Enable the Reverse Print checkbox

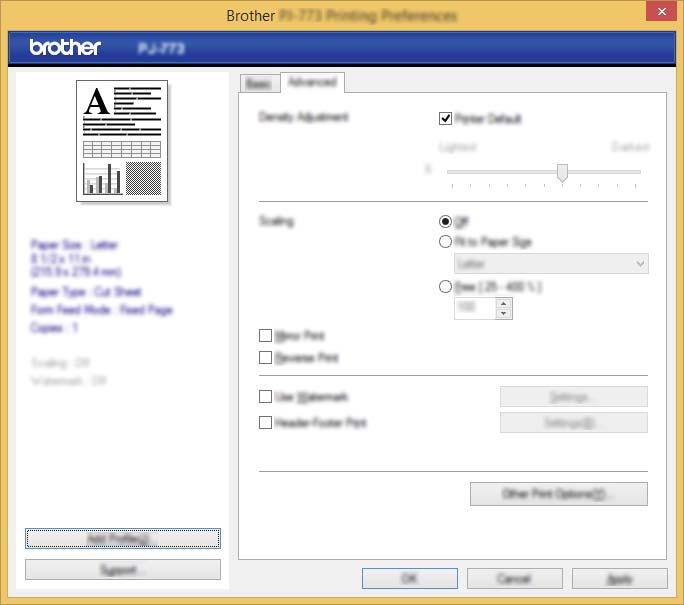pyautogui.click(x=265, y=358)
